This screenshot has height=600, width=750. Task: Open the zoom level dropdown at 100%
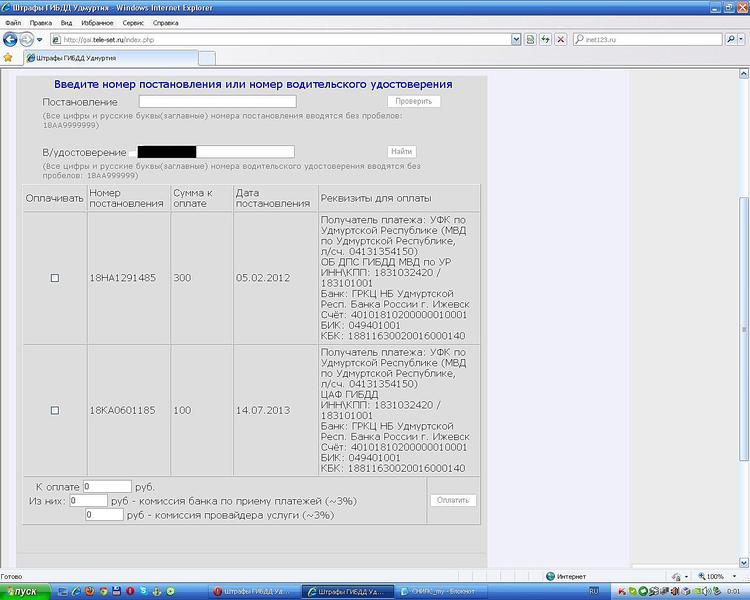pos(731,577)
